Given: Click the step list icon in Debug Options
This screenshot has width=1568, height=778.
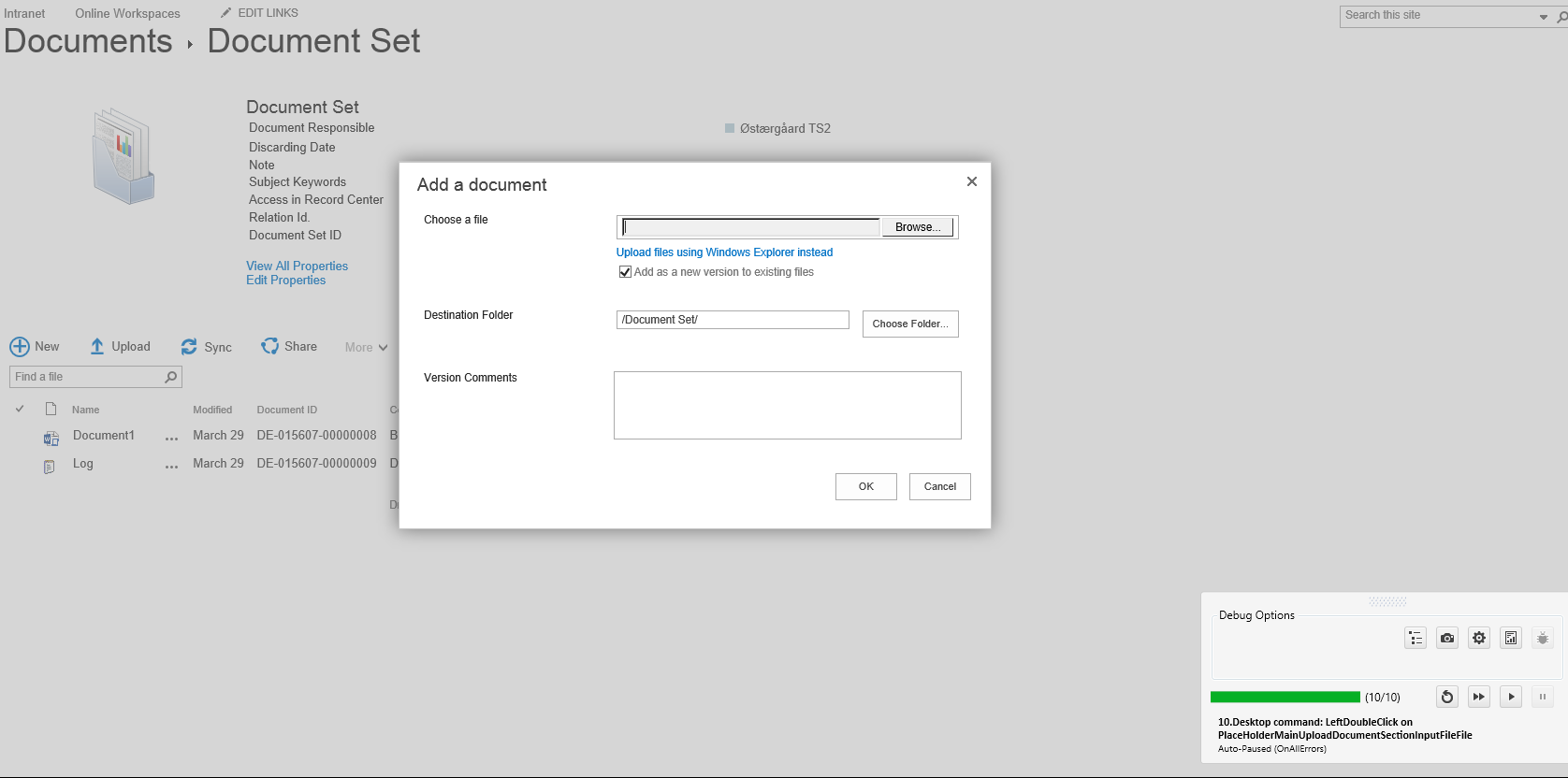Looking at the screenshot, I should click(1416, 638).
